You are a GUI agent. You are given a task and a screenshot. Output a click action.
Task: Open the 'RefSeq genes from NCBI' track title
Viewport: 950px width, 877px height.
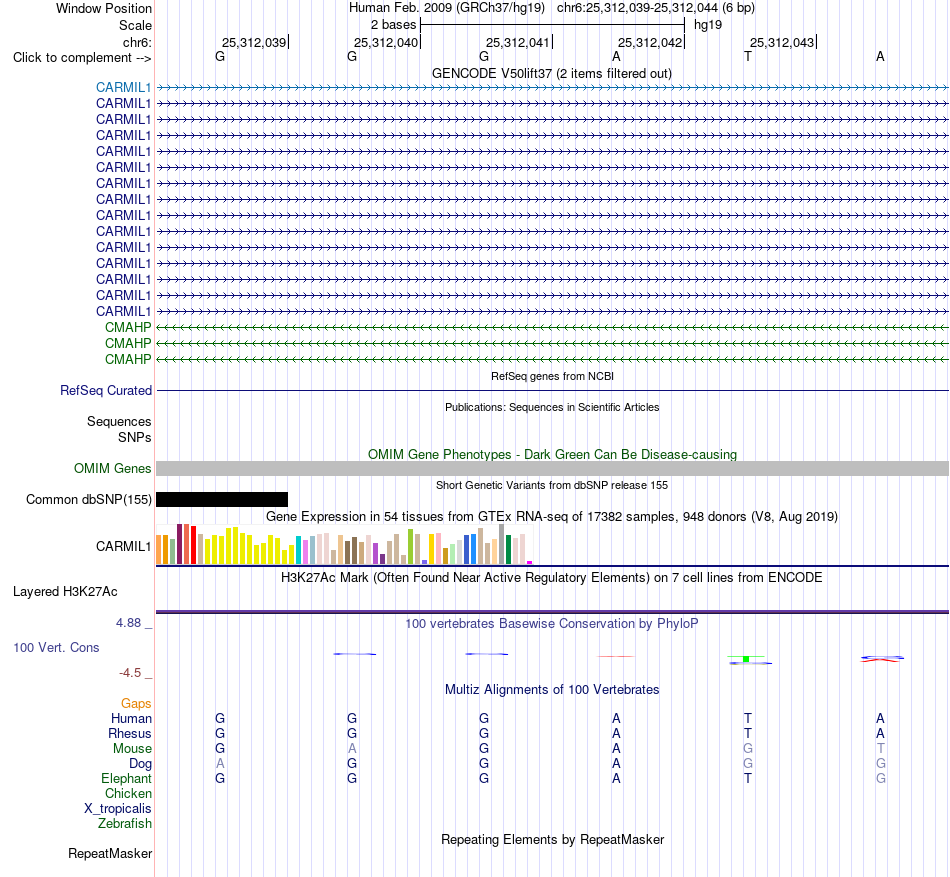552,376
